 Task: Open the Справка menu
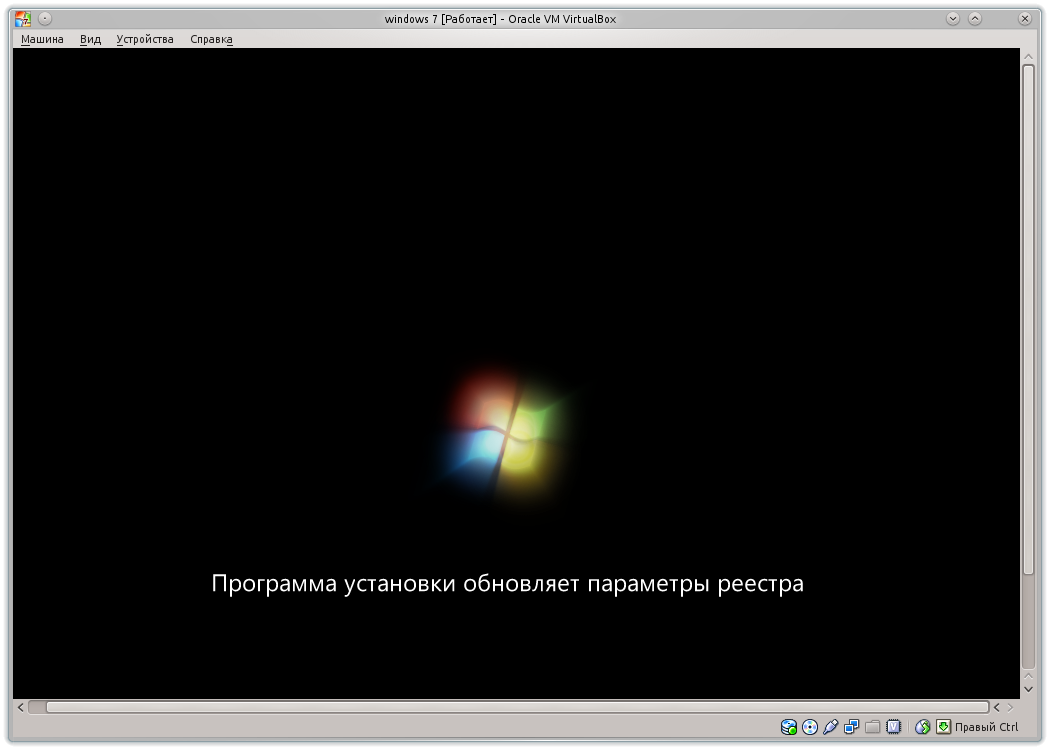[210, 38]
